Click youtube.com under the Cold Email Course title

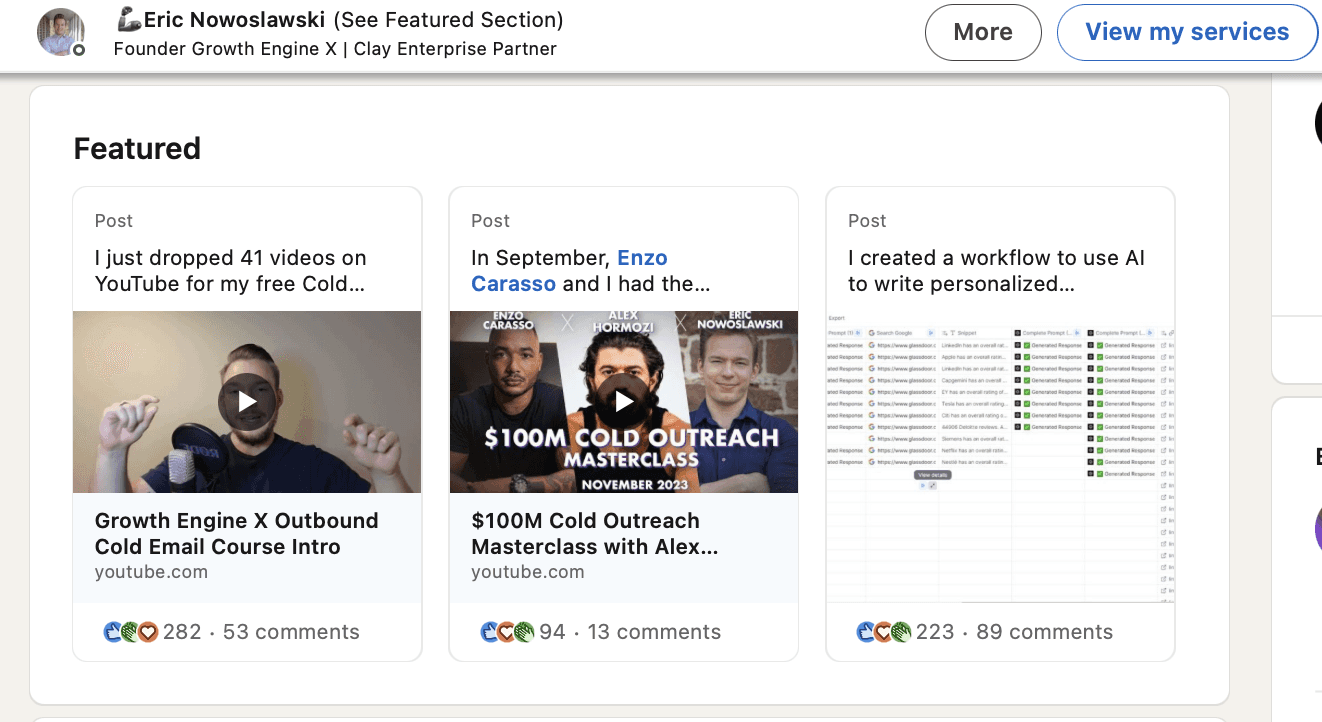tap(151, 573)
